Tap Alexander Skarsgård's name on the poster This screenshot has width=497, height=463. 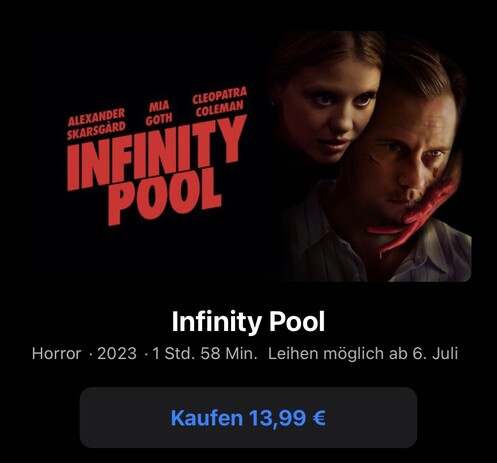tap(96, 124)
